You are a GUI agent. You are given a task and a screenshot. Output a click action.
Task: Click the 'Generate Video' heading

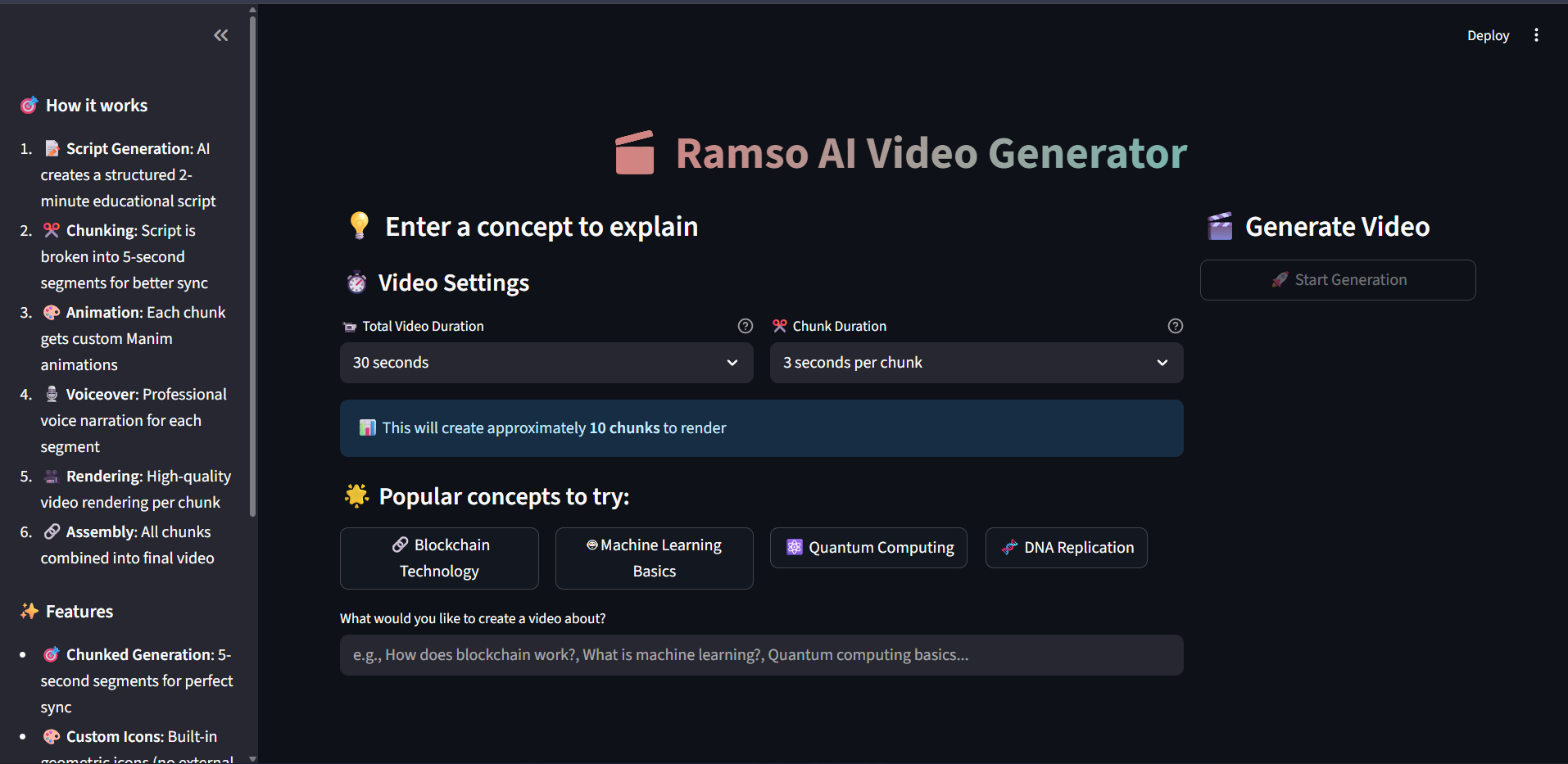(1338, 226)
